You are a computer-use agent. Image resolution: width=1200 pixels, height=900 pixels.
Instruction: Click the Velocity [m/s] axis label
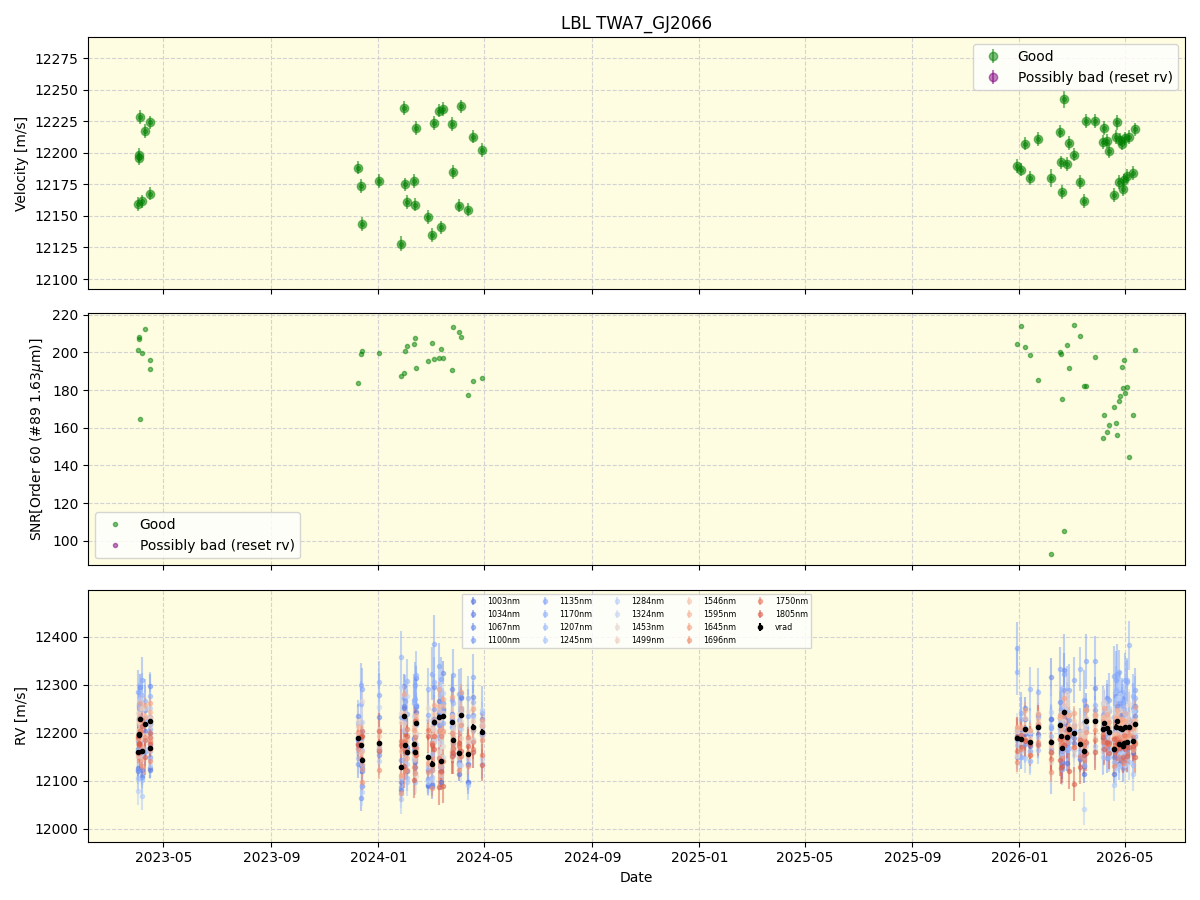click(x=21, y=163)
